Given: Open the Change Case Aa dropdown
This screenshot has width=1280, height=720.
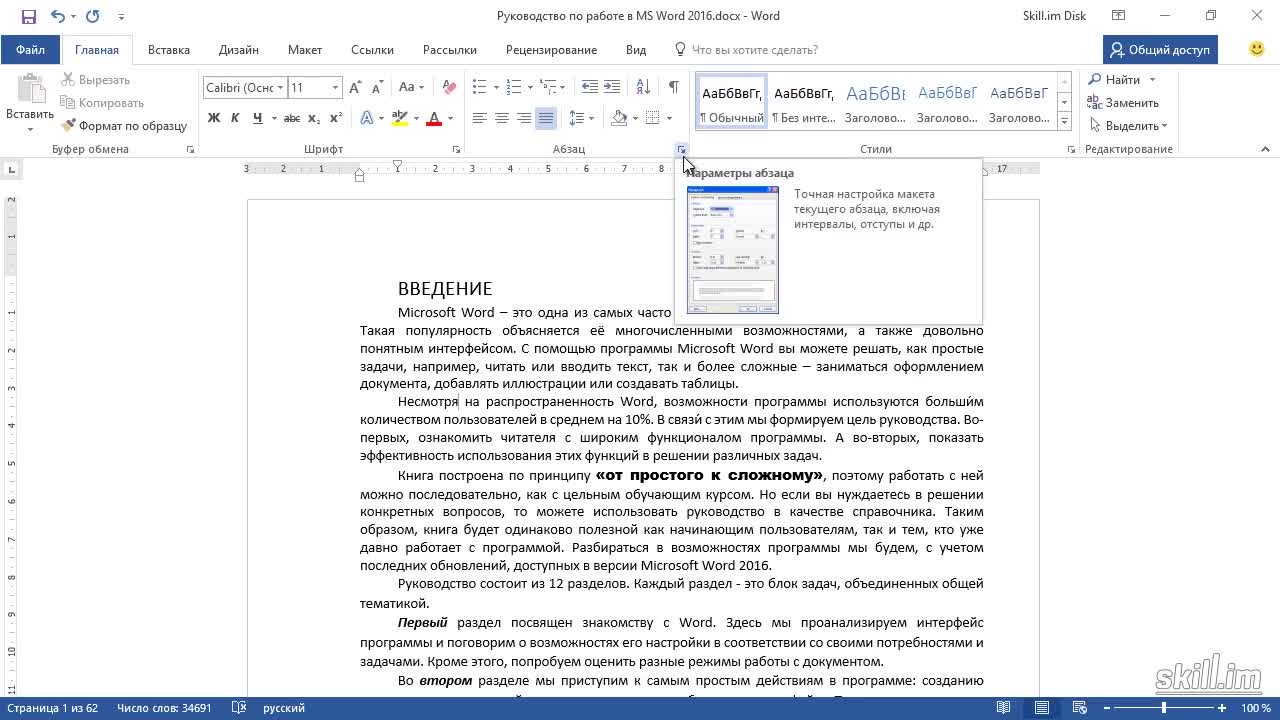Looking at the screenshot, I should click(411, 88).
